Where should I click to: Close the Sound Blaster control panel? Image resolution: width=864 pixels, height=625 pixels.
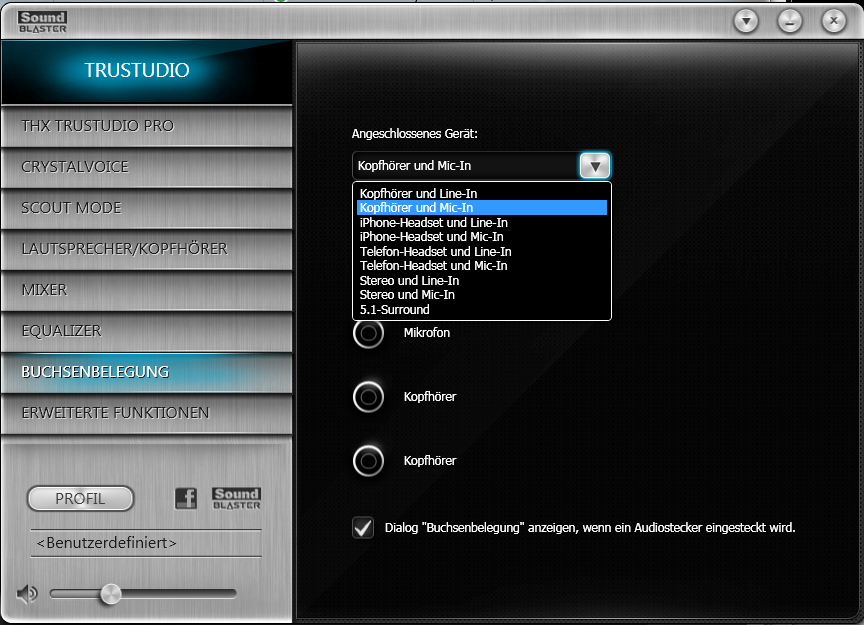[x=834, y=21]
